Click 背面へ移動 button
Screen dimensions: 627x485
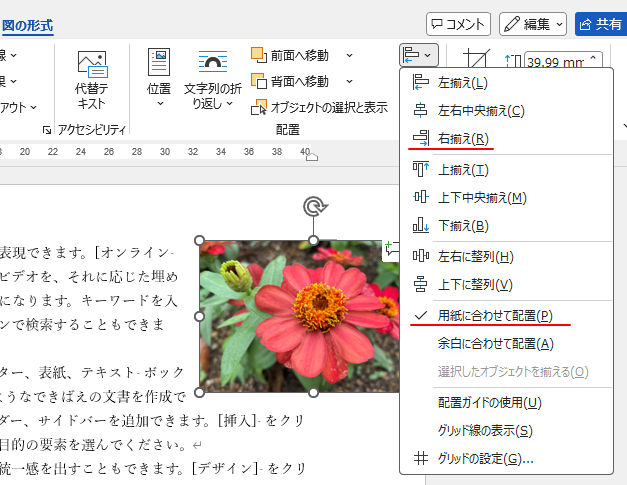(290, 81)
